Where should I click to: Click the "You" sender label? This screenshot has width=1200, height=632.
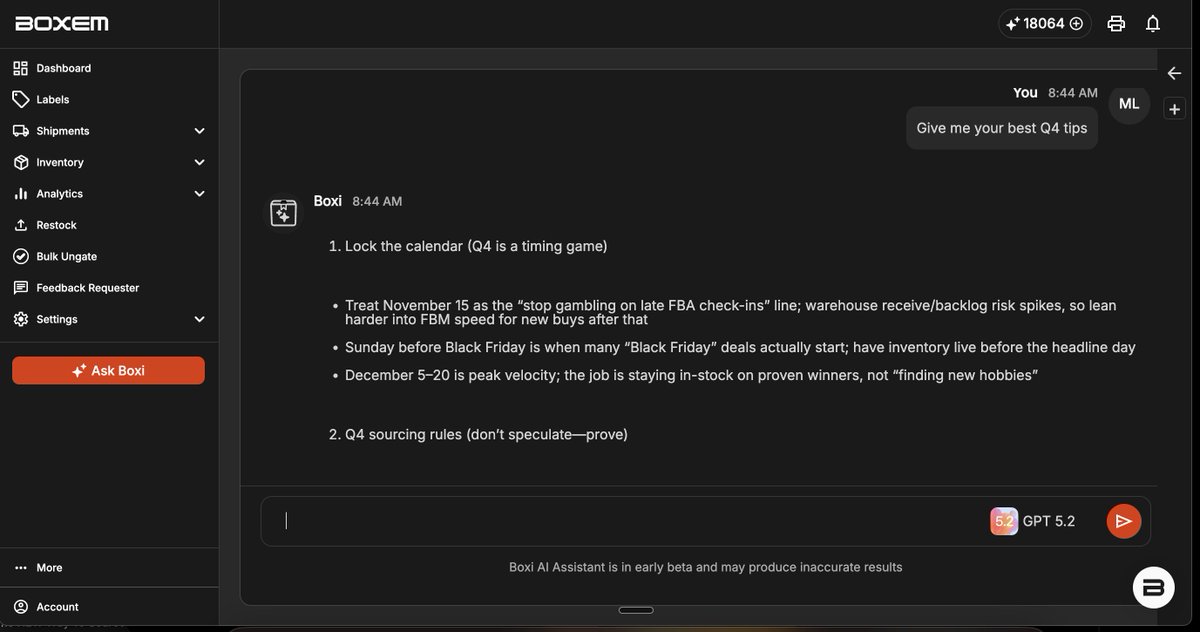[x=1025, y=92]
